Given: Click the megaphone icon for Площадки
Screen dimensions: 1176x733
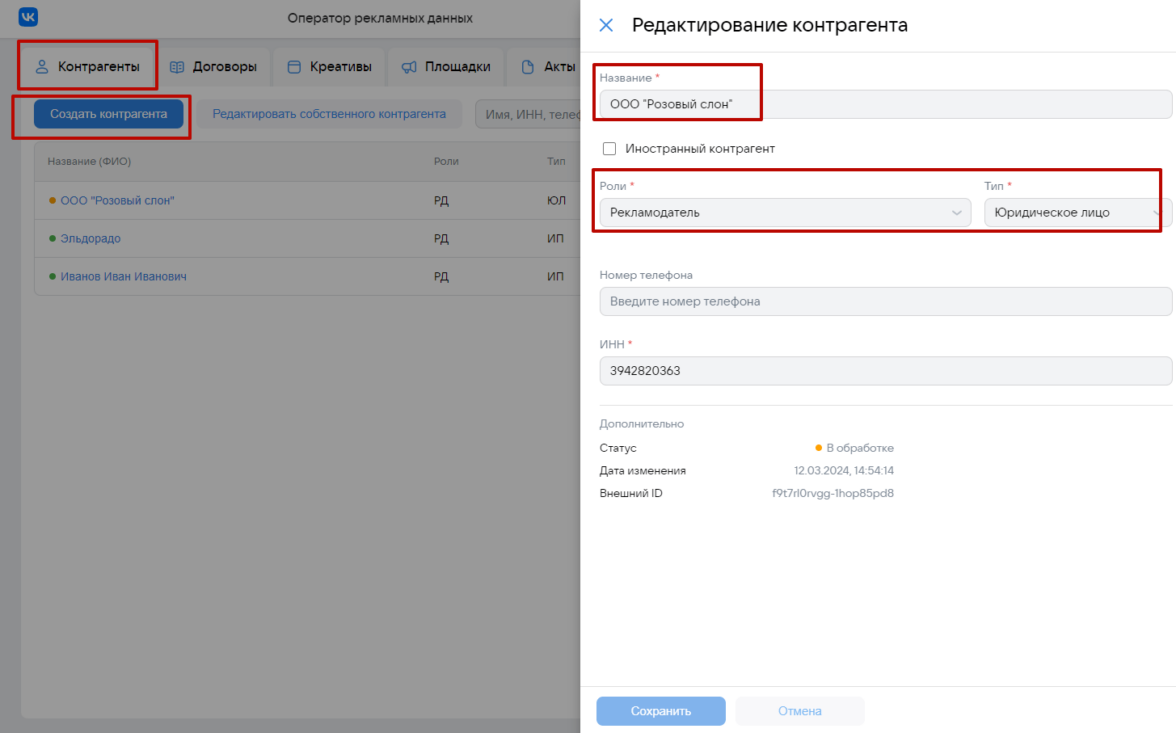Looking at the screenshot, I should [409, 68].
